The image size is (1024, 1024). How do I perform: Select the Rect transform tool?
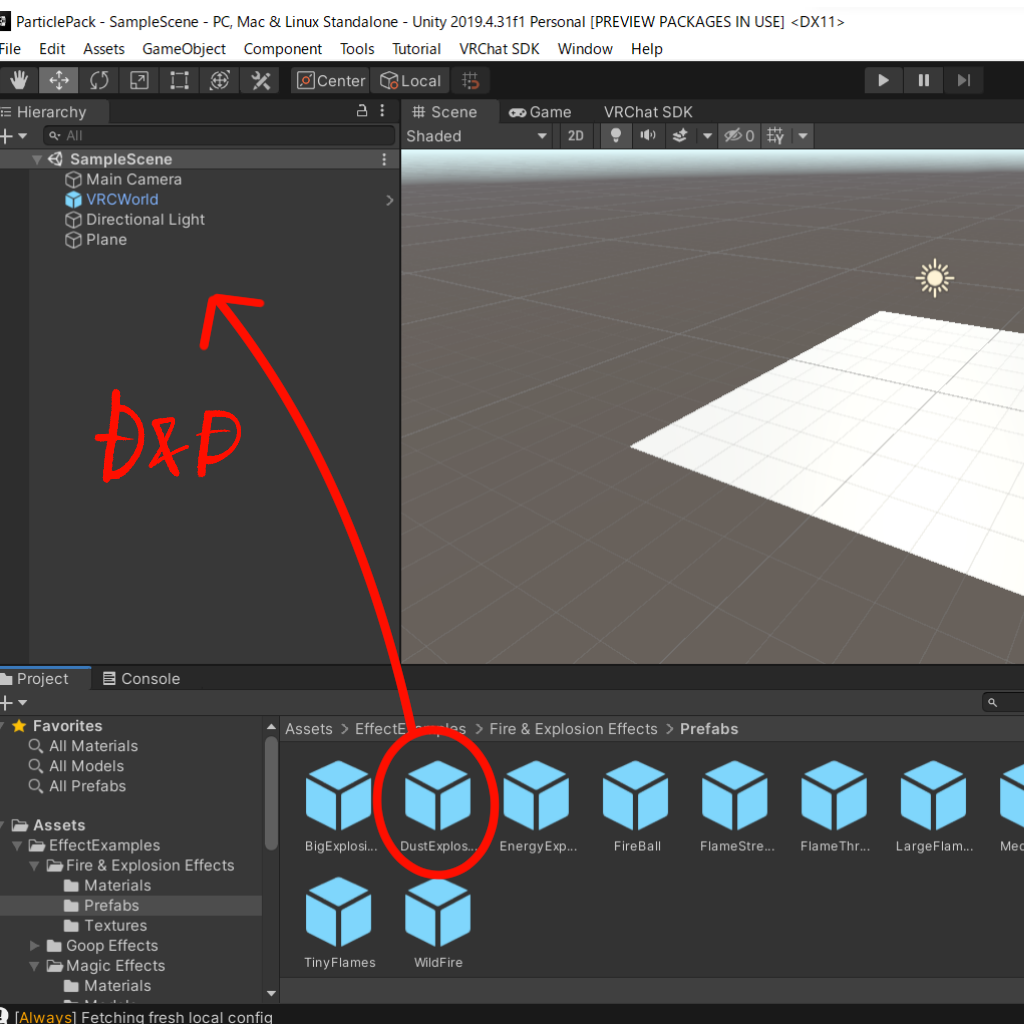[x=179, y=80]
